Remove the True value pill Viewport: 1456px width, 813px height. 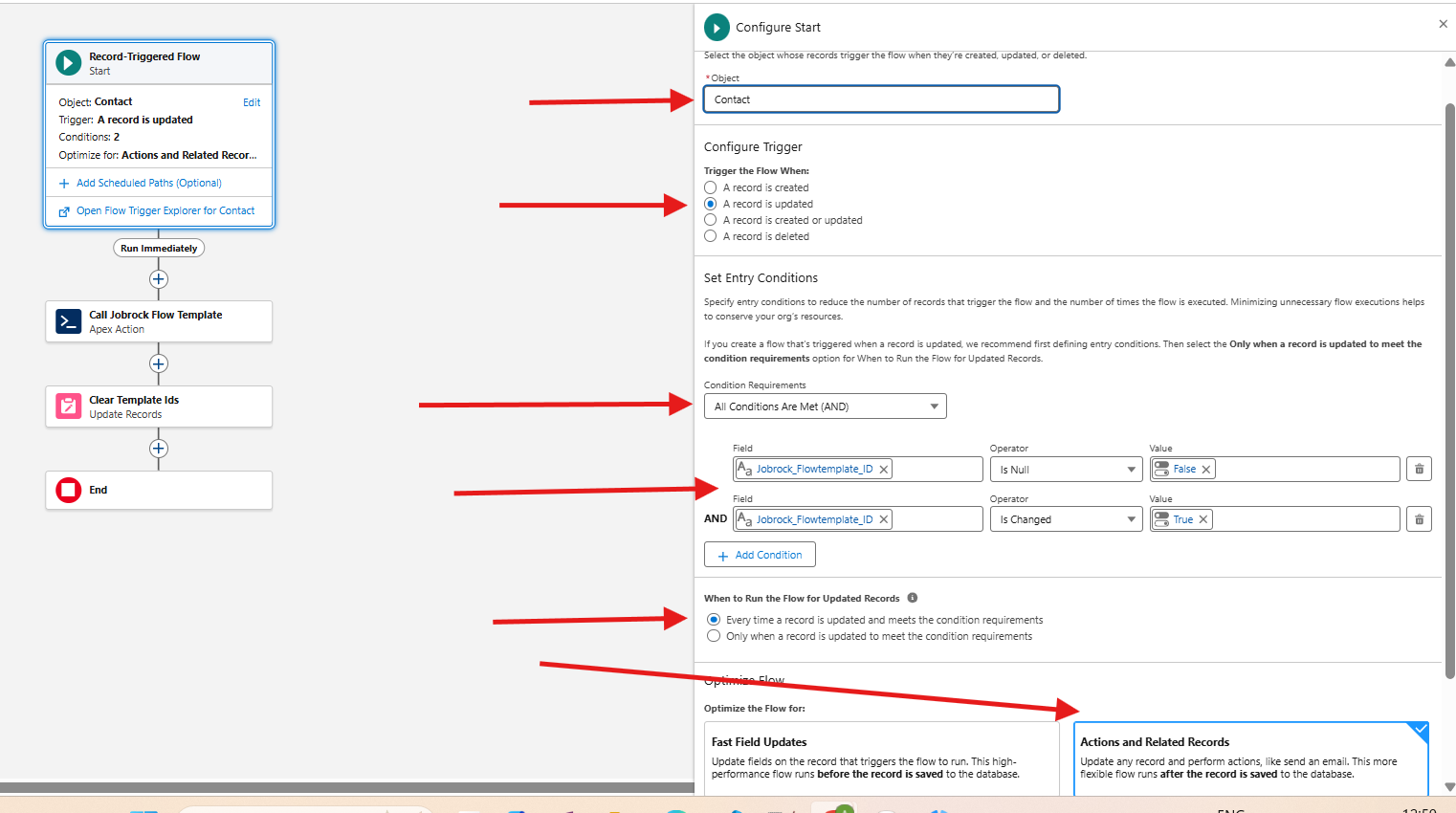(1203, 519)
